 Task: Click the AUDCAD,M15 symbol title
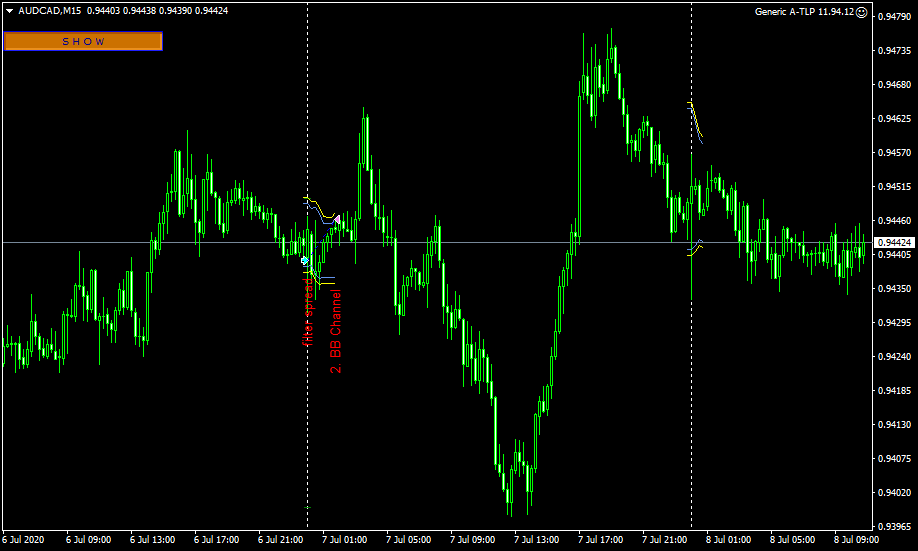(x=50, y=11)
